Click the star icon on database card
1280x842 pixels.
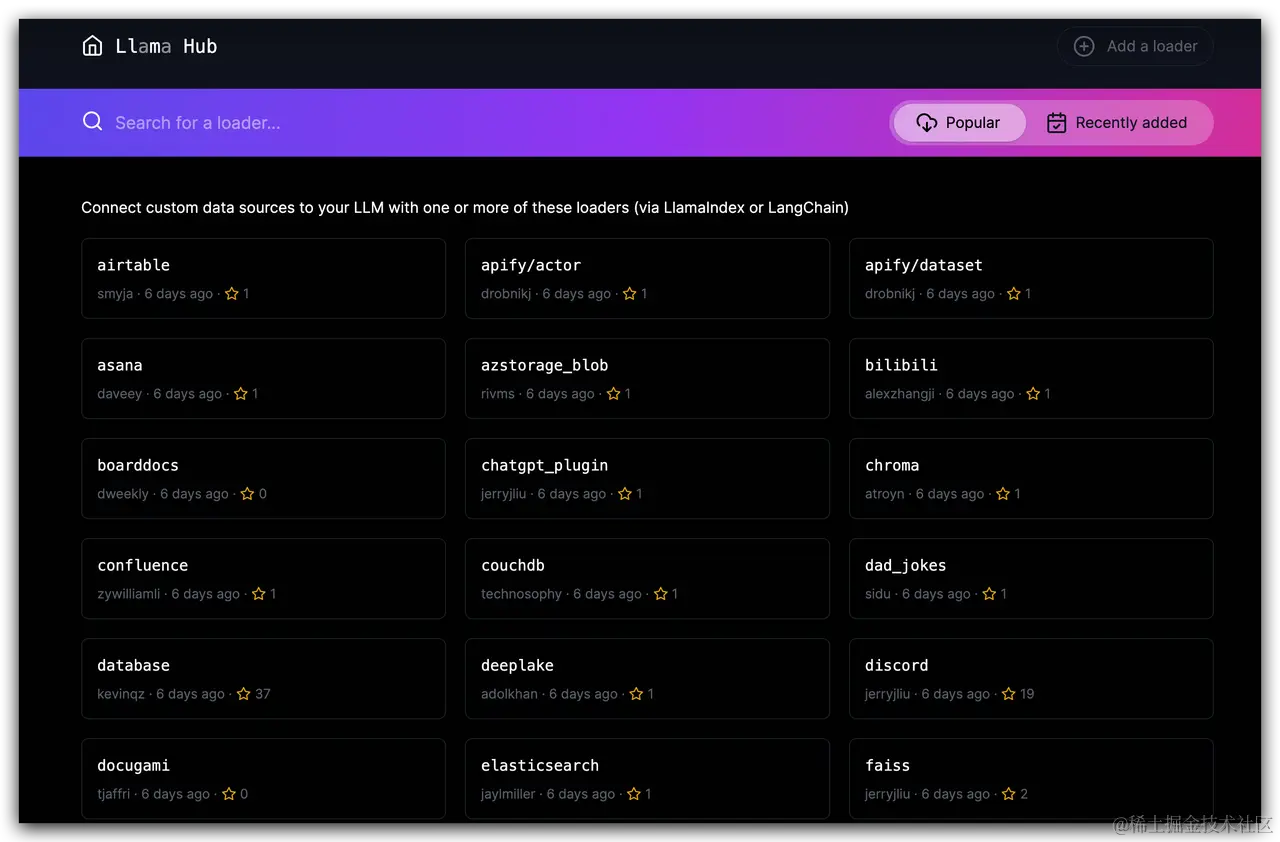coord(244,694)
